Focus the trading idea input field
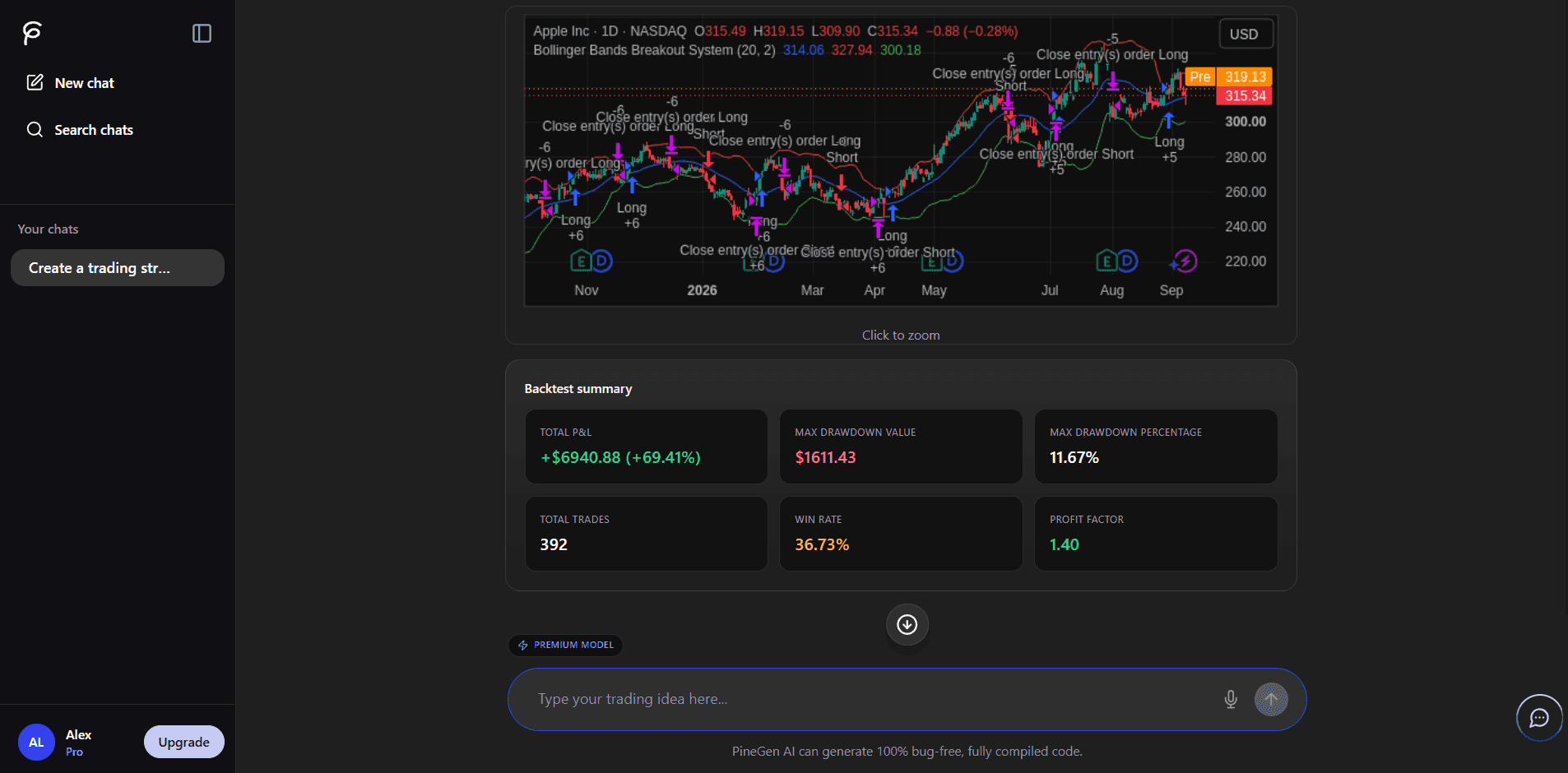1568x773 pixels. 872,699
